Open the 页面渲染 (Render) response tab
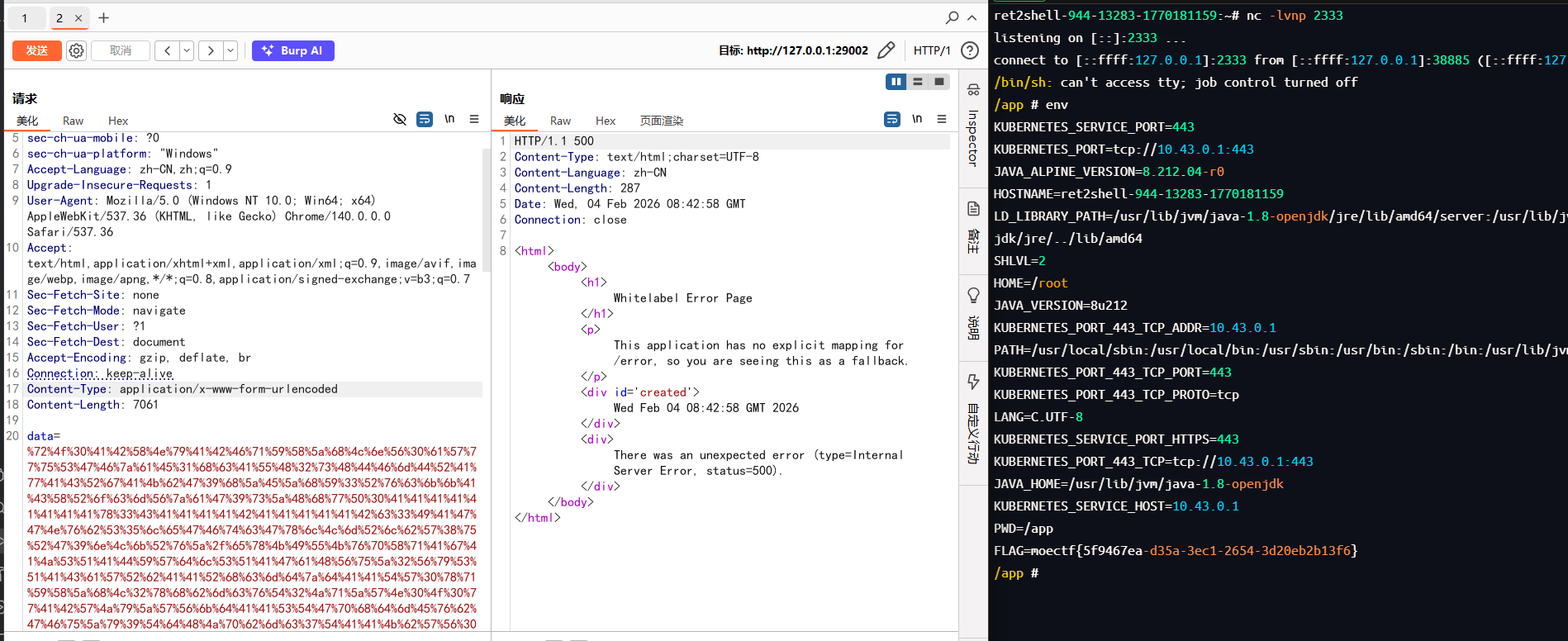Screen dimensions: 1568x641 (x=661, y=121)
